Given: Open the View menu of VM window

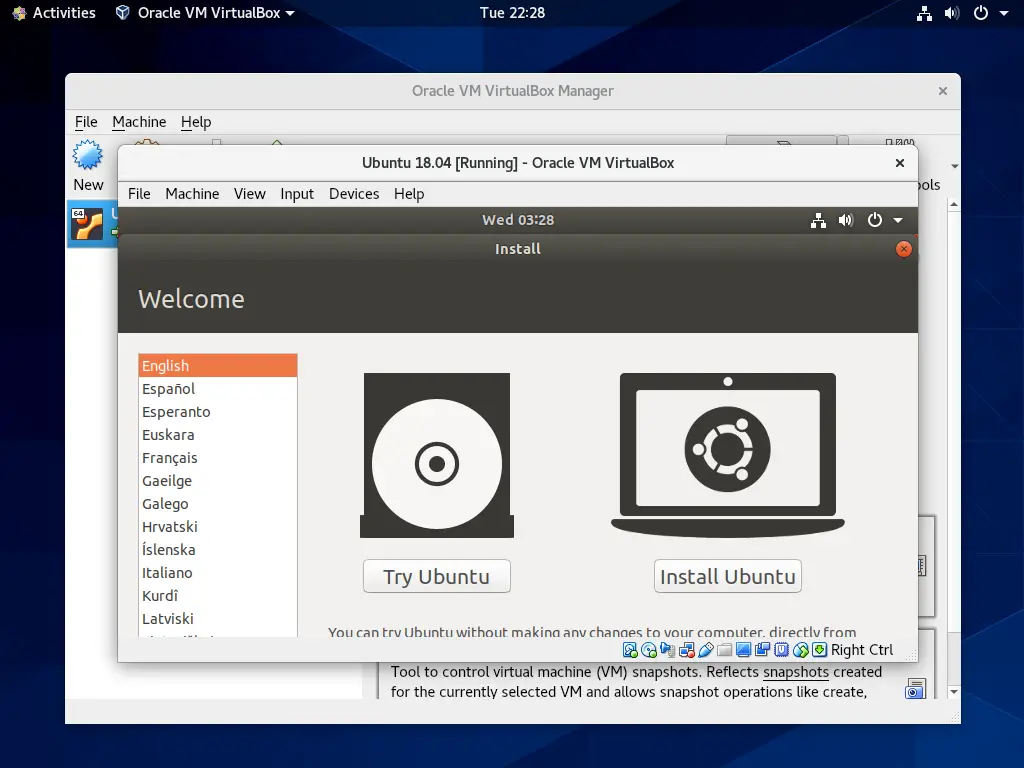Looking at the screenshot, I should 249,194.
